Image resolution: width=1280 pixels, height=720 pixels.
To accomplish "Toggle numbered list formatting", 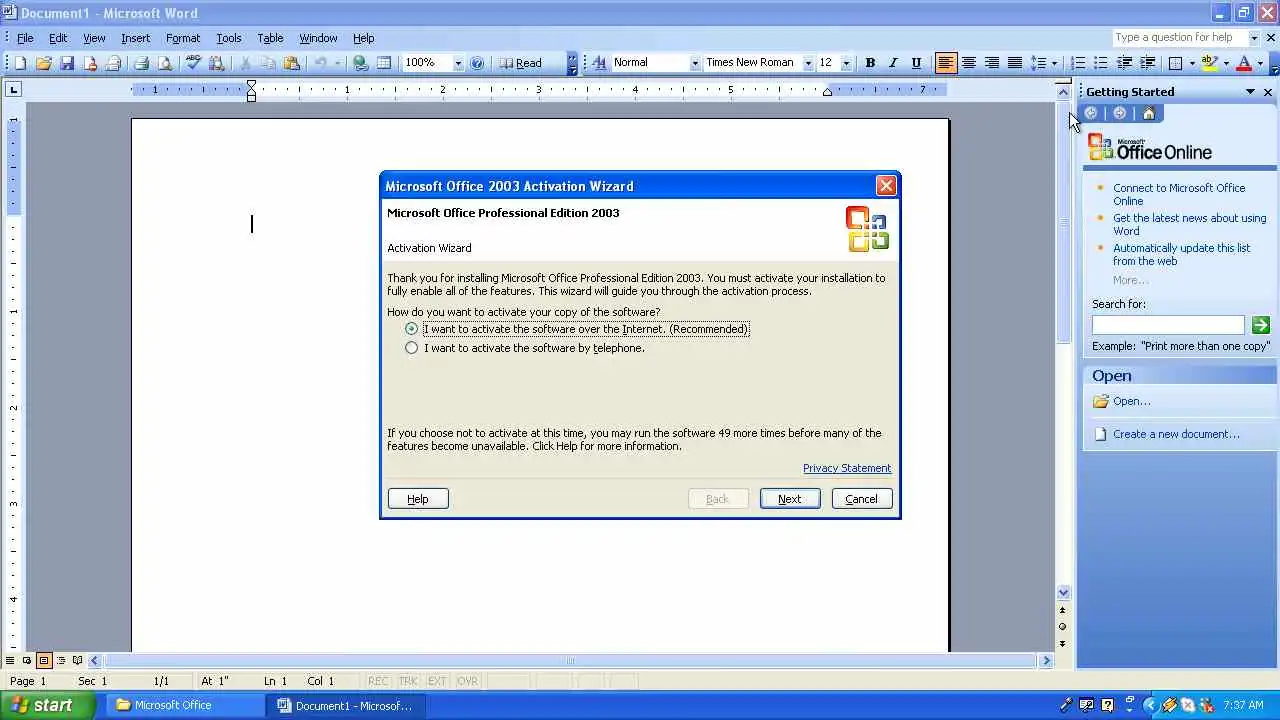I will tap(1078, 63).
